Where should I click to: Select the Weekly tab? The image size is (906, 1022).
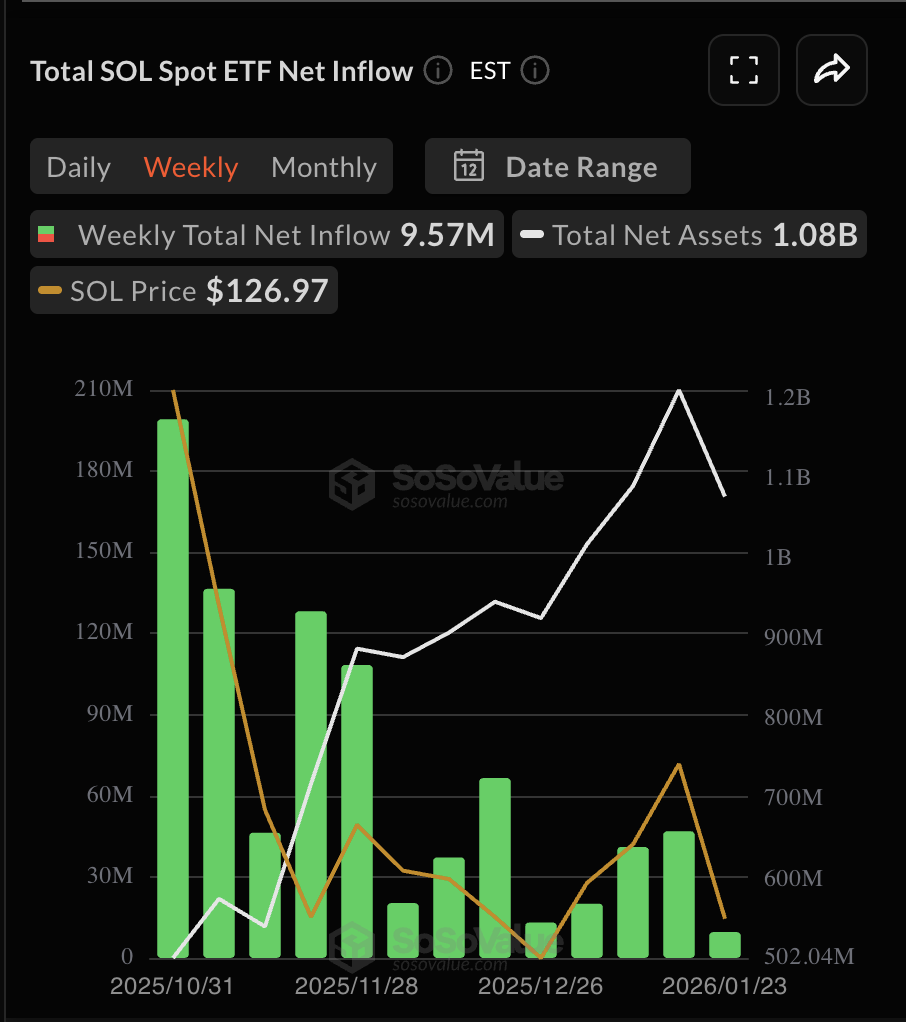tap(191, 167)
